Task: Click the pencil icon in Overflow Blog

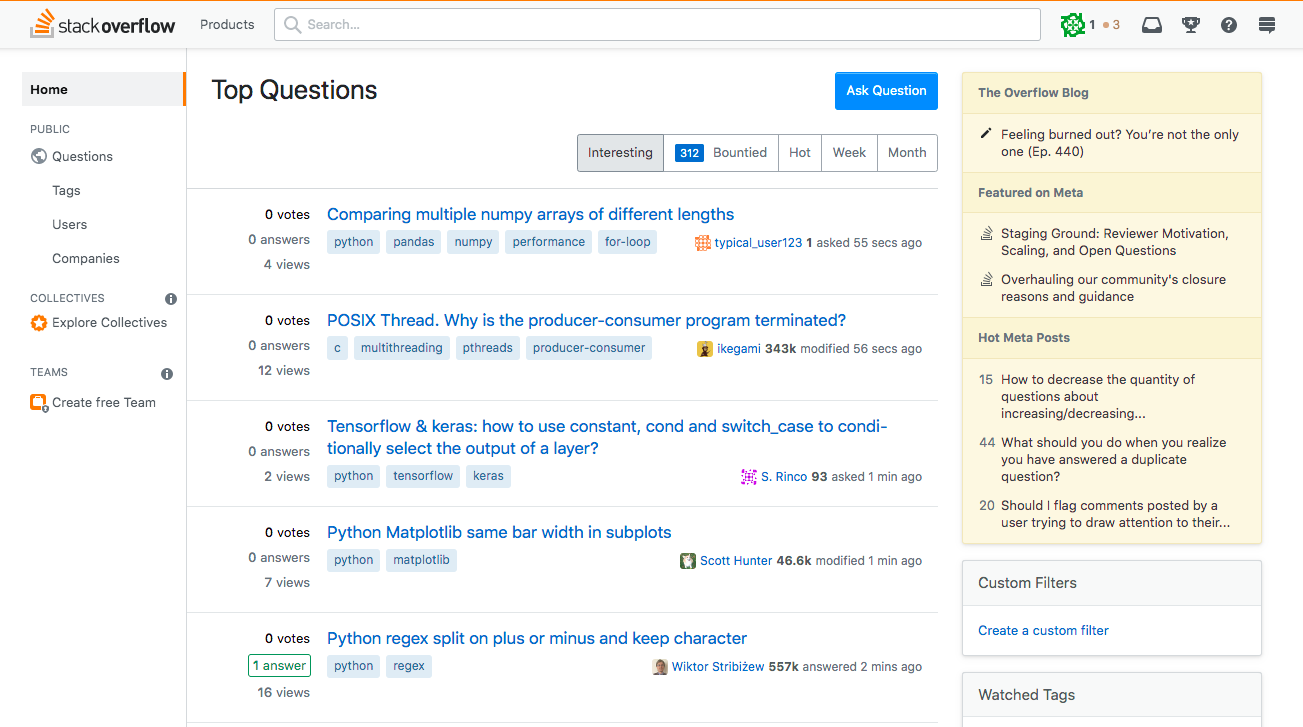Action: point(986,133)
